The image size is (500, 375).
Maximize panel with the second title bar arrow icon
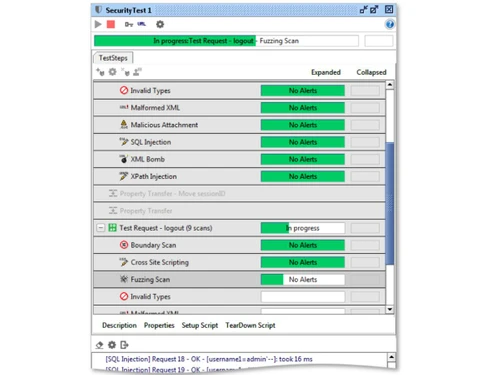[374, 10]
